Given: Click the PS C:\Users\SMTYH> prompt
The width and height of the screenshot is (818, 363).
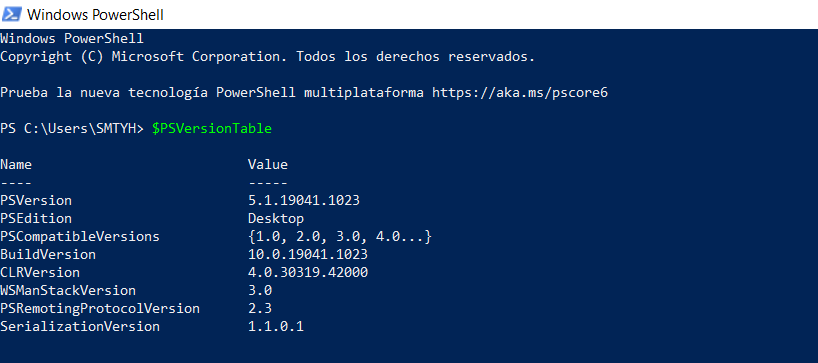Looking at the screenshot, I should (x=72, y=129).
